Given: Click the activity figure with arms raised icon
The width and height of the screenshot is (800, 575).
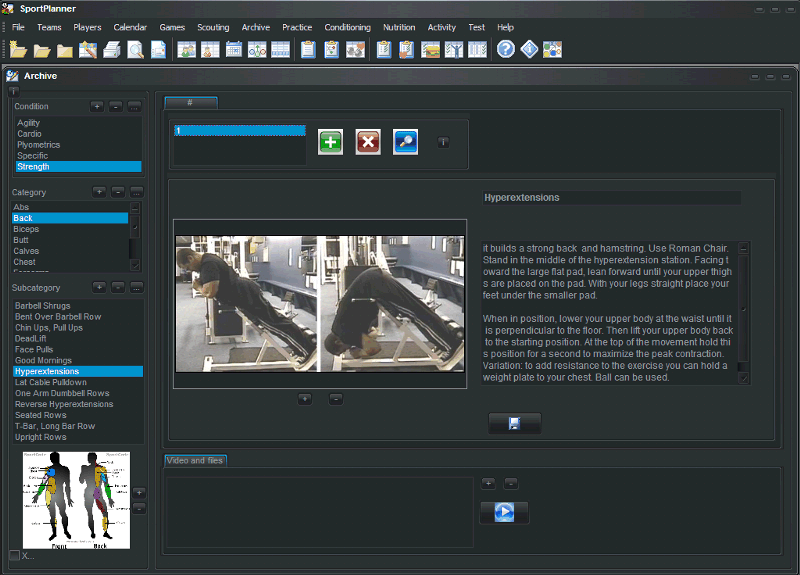Looking at the screenshot, I should [x=454, y=49].
